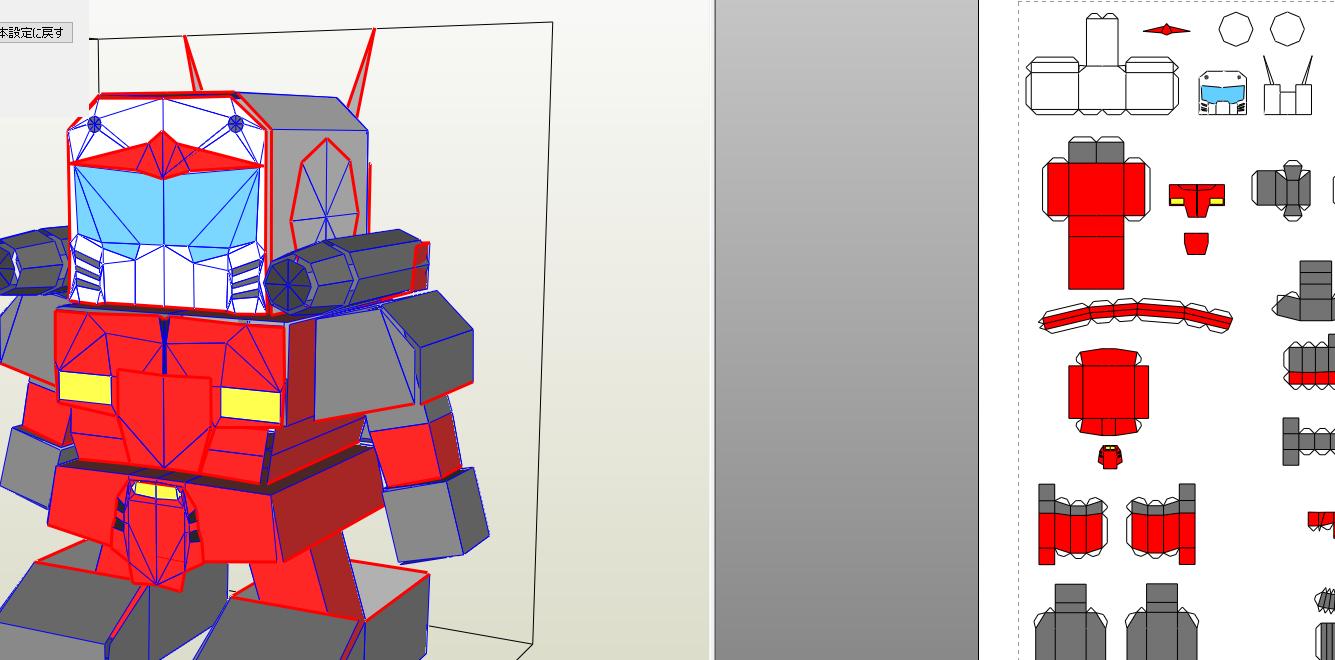Select the red chest piece with yellow vents
Viewport: 1335px width, 660px height.
tap(1197, 200)
